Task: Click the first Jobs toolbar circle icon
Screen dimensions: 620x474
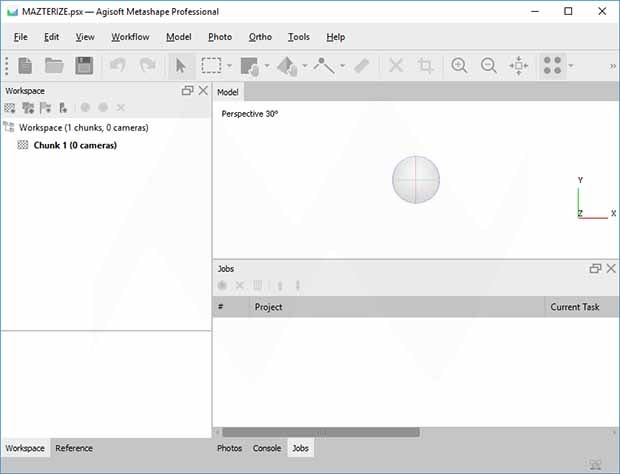Action: pos(222,285)
